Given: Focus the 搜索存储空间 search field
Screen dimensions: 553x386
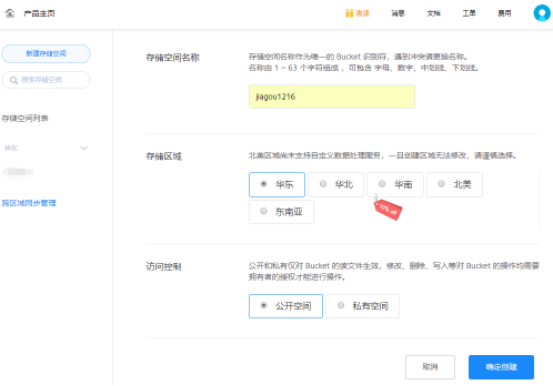Looking at the screenshot, I should (46, 80).
